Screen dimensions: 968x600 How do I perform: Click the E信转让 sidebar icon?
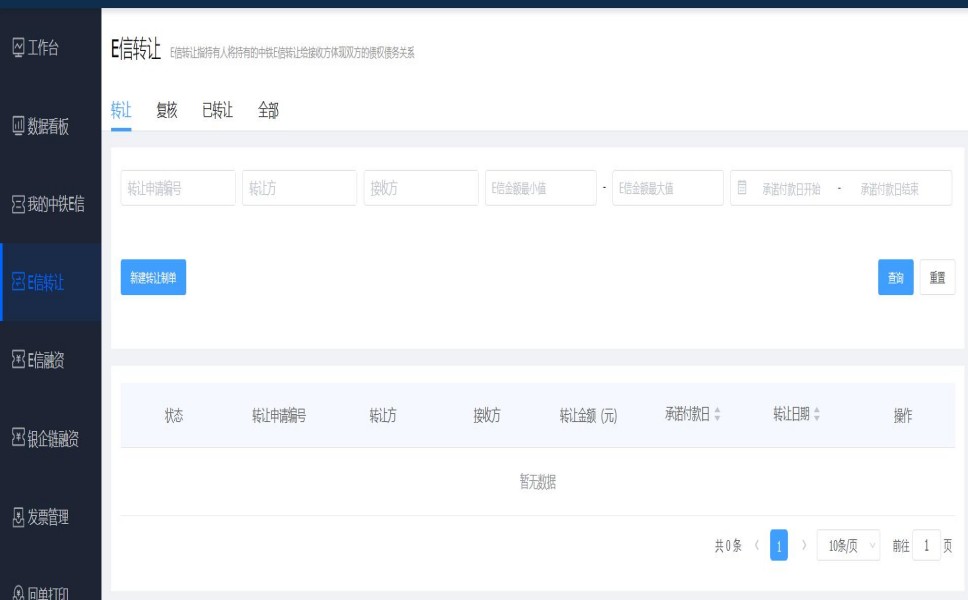17,283
